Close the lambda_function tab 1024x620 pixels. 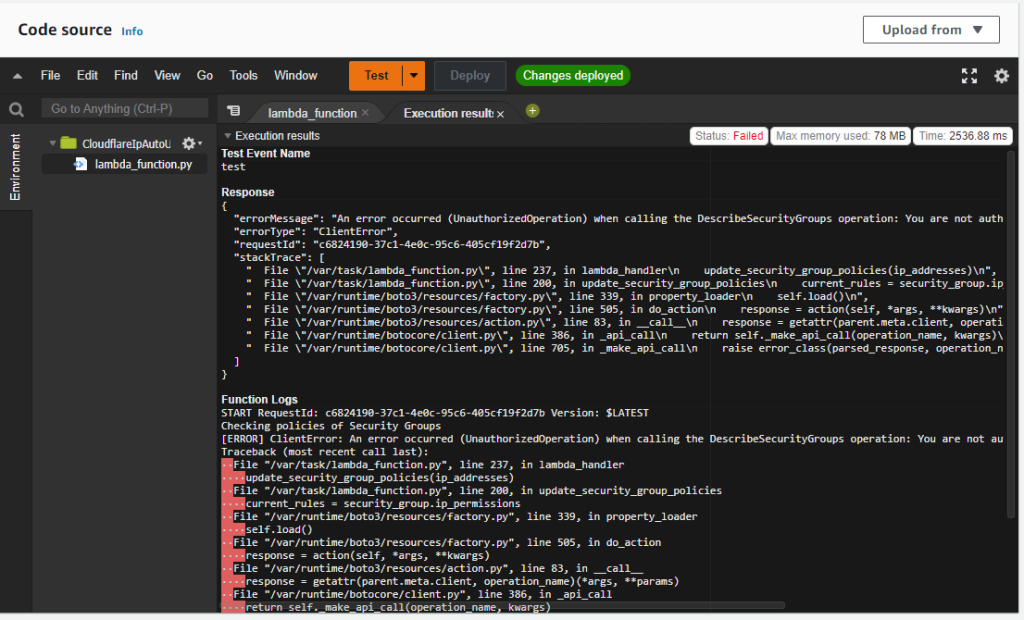tap(365, 113)
